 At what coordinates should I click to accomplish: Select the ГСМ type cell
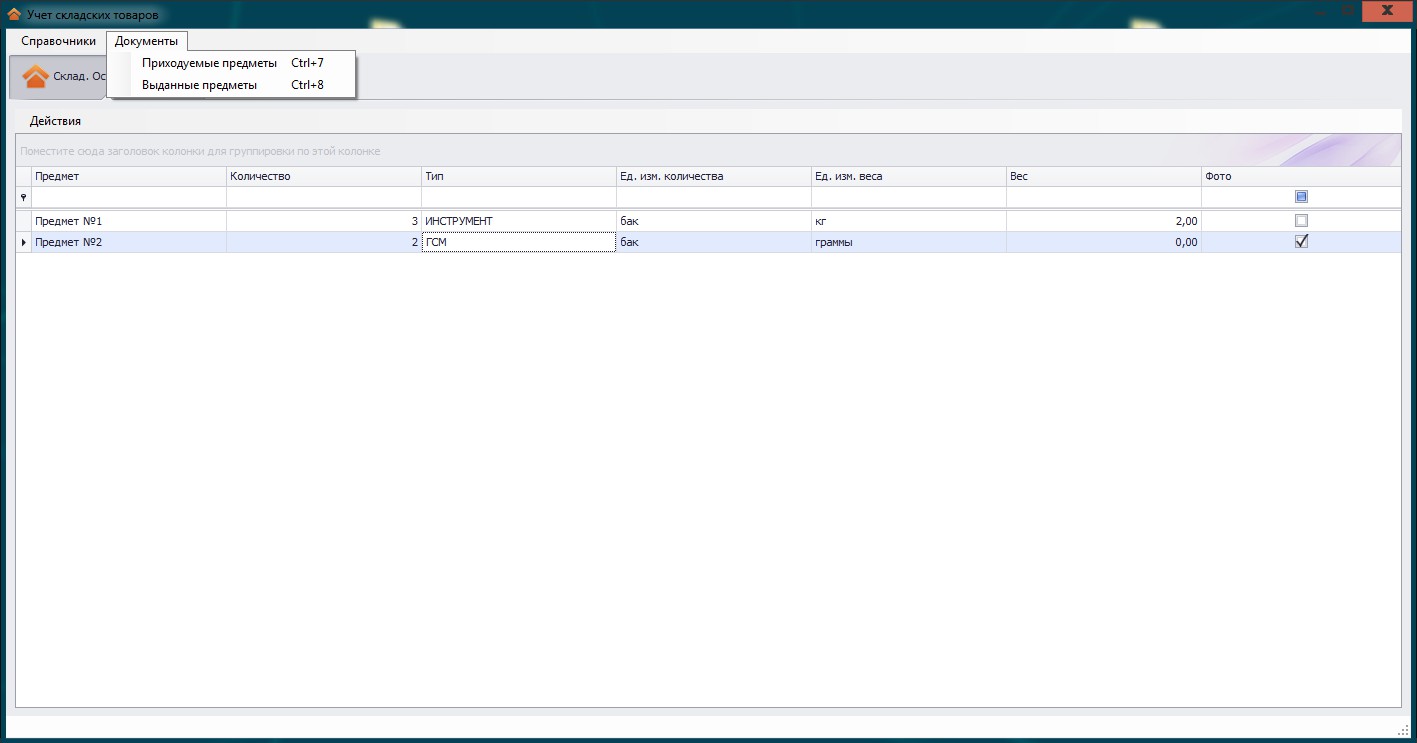tap(519, 242)
